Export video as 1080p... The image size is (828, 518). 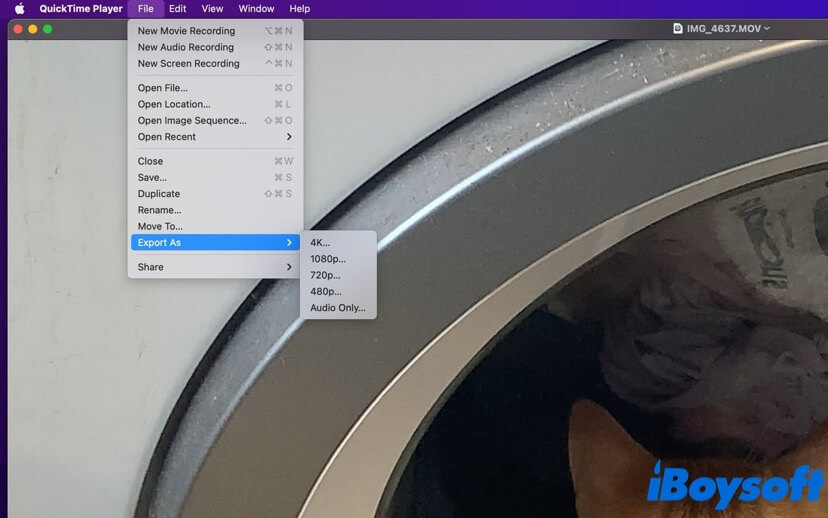327,259
